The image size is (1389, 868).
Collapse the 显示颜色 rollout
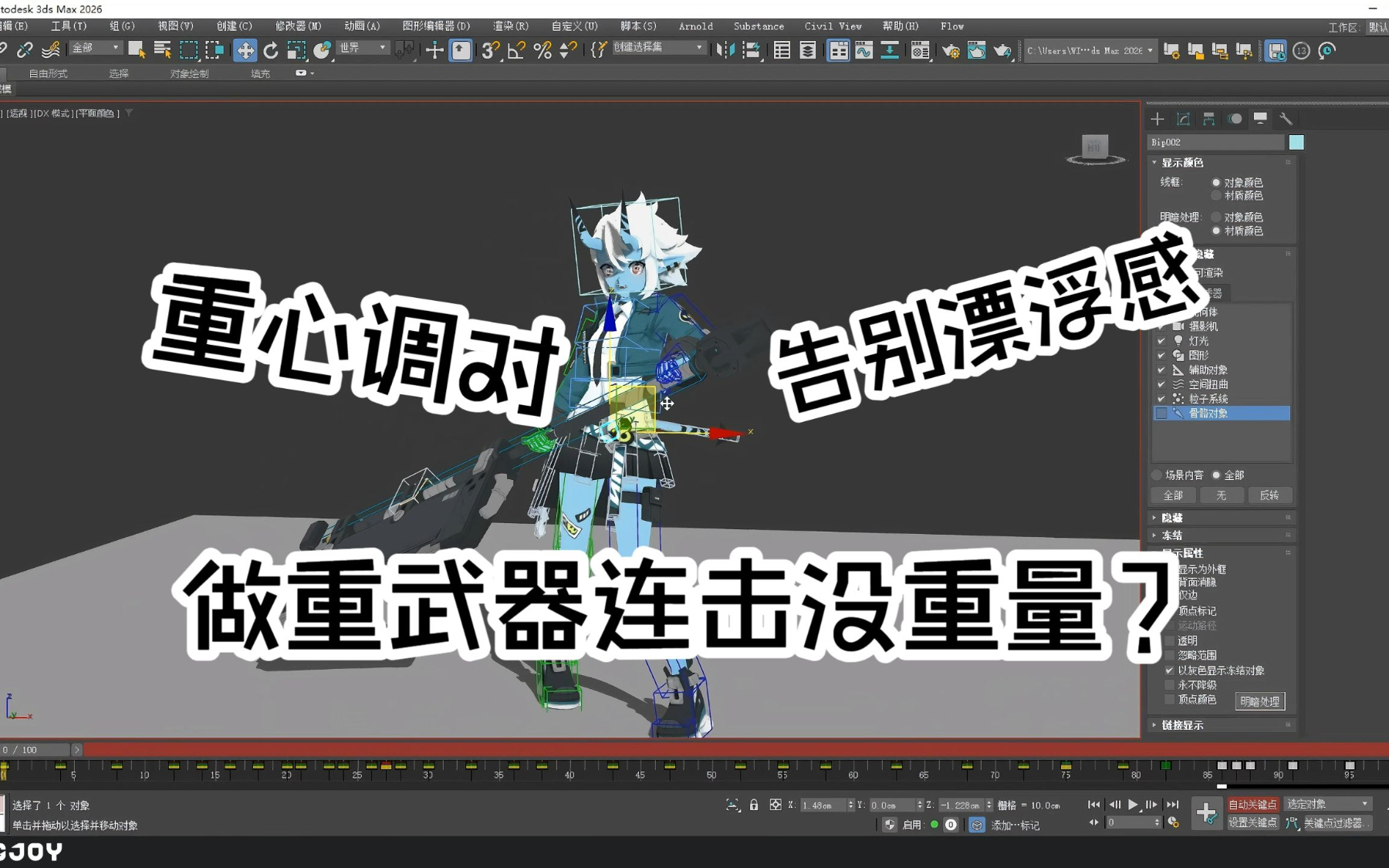[x=1182, y=163]
